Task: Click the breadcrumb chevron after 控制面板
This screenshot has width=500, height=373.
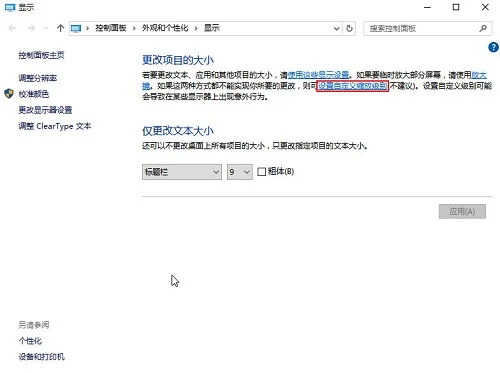Action: [x=134, y=28]
